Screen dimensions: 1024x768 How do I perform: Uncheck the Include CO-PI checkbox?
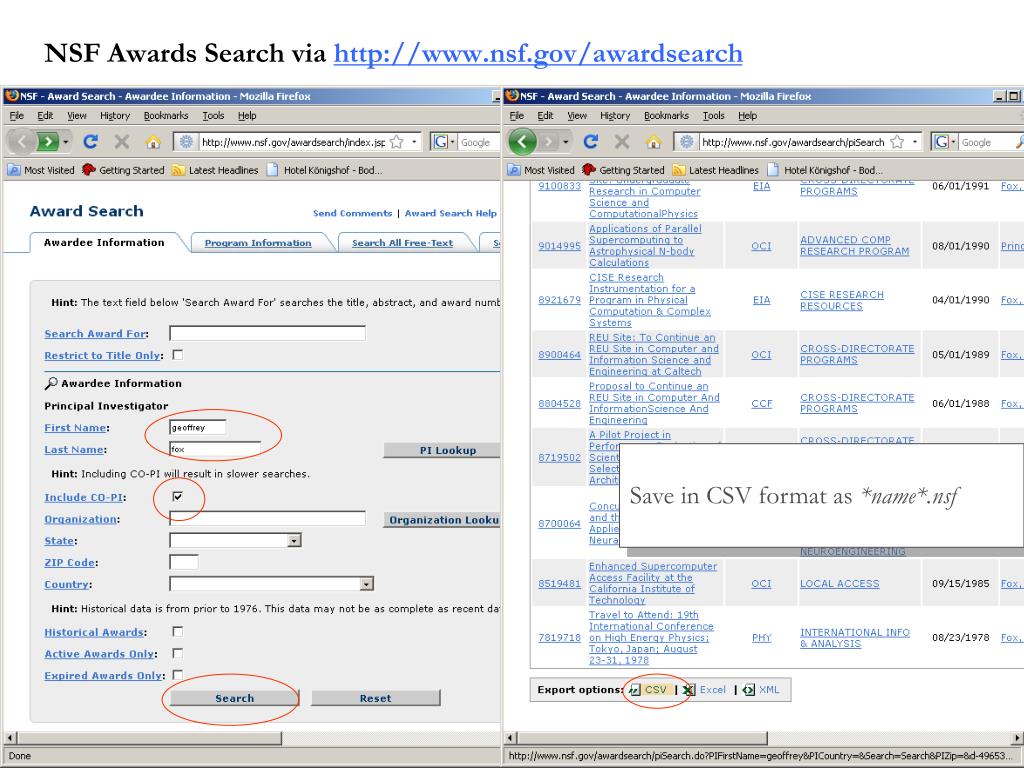pyautogui.click(x=178, y=497)
